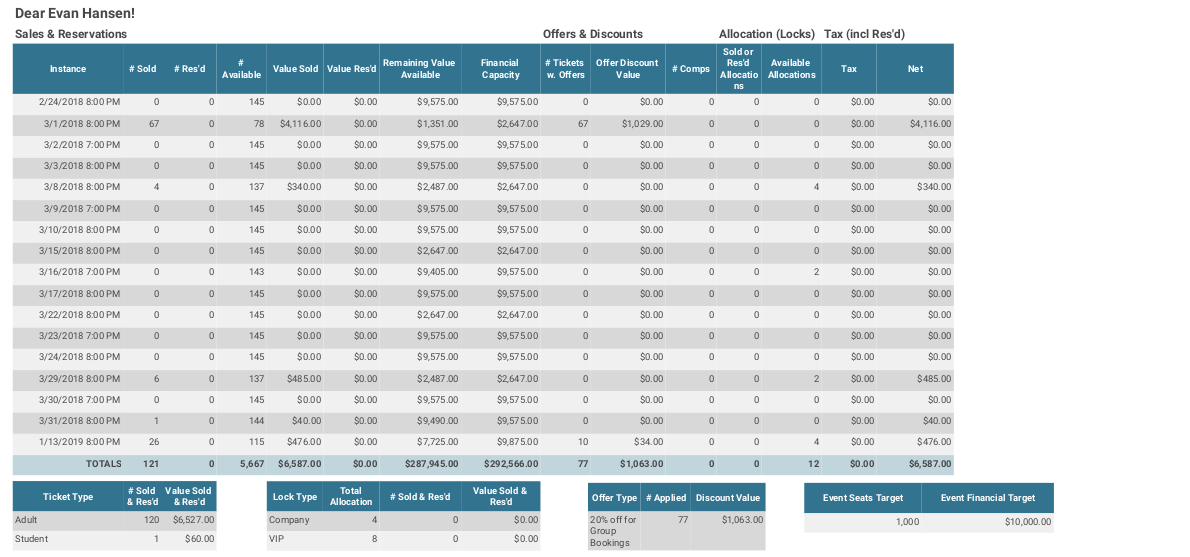
Task: Select the 'Offer Discount Value' column header
Action: (628, 69)
